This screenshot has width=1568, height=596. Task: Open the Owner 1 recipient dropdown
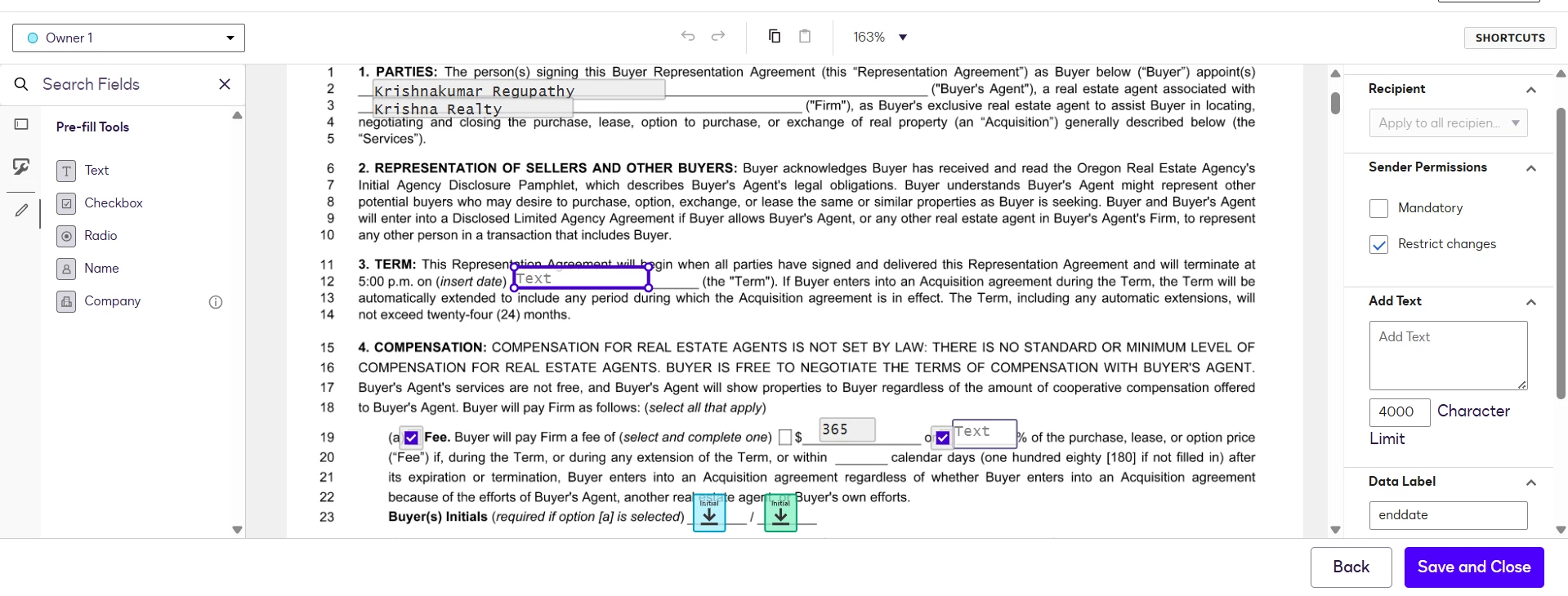click(128, 38)
